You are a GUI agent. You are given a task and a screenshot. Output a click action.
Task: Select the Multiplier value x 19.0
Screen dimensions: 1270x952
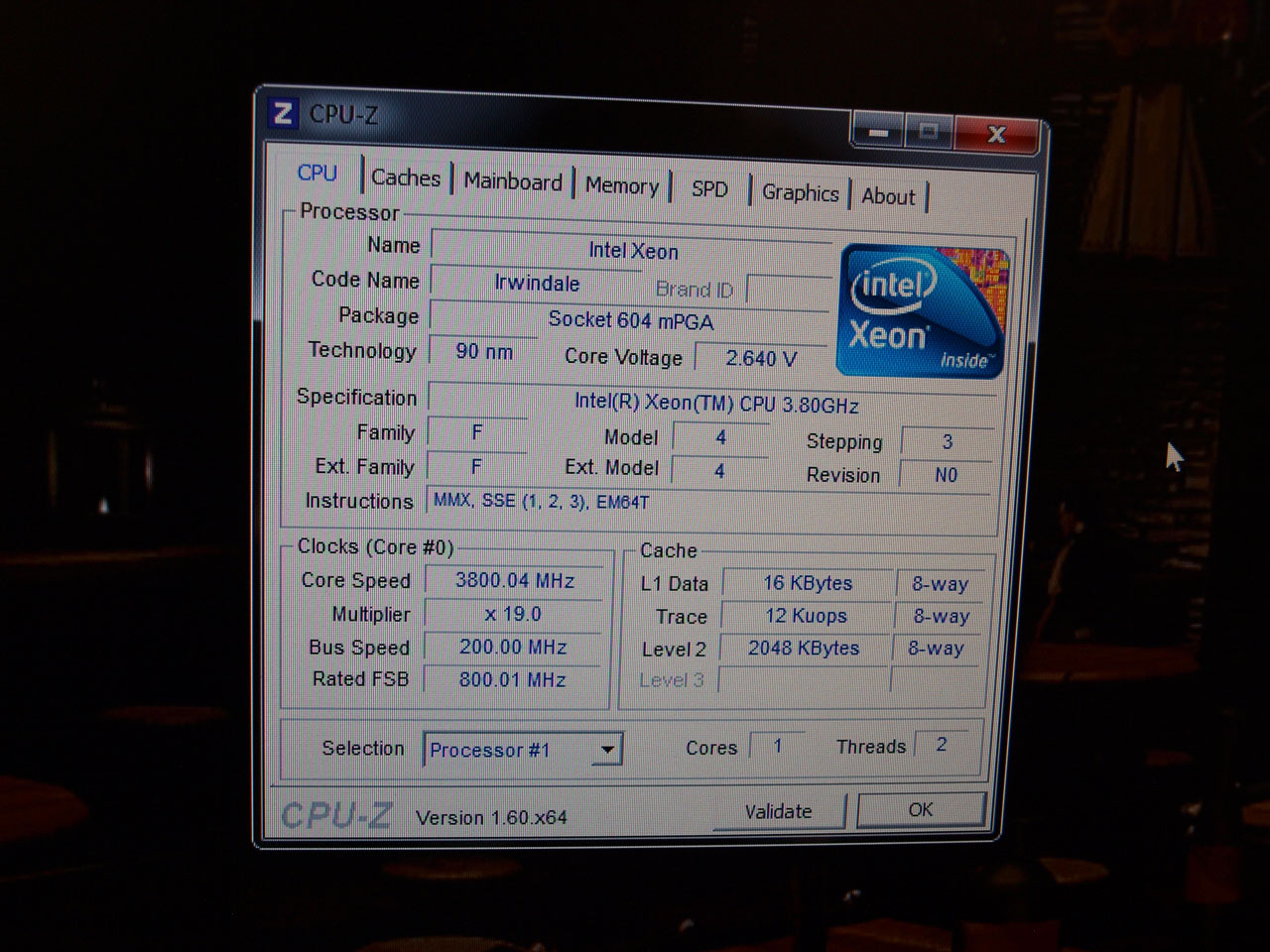click(x=514, y=615)
